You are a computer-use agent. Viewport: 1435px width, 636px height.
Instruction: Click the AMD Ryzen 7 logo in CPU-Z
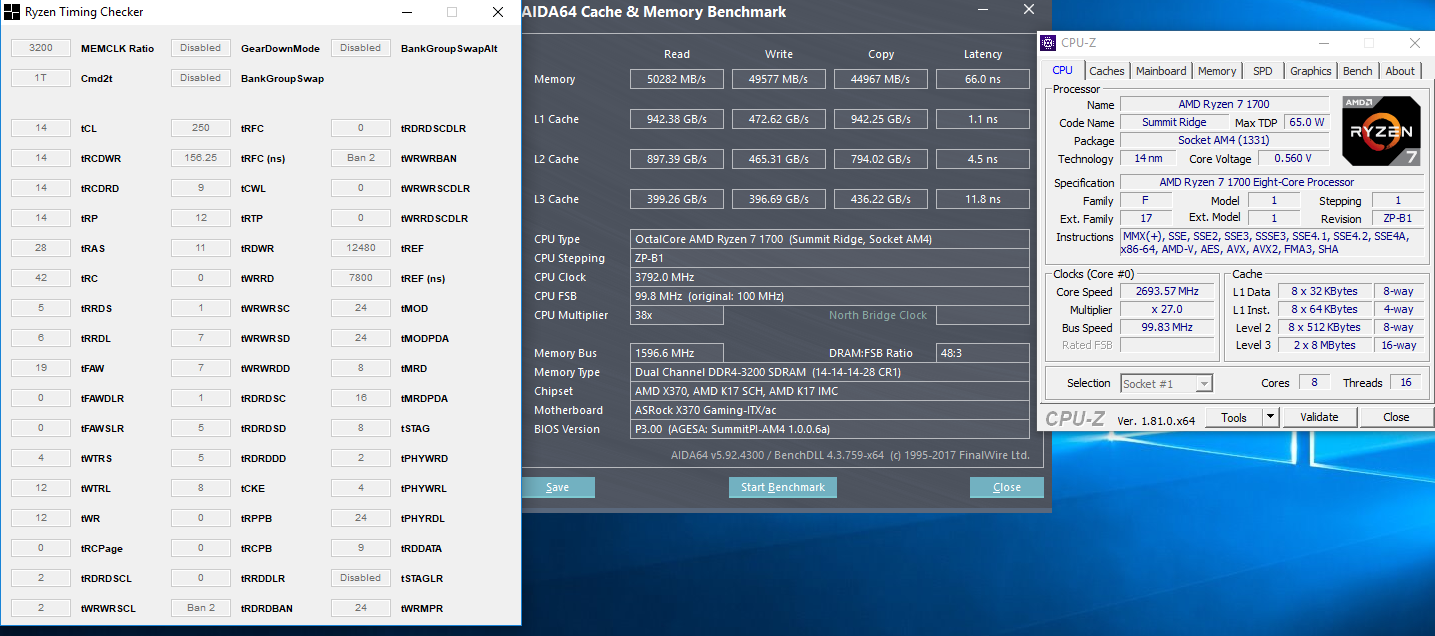(1380, 131)
